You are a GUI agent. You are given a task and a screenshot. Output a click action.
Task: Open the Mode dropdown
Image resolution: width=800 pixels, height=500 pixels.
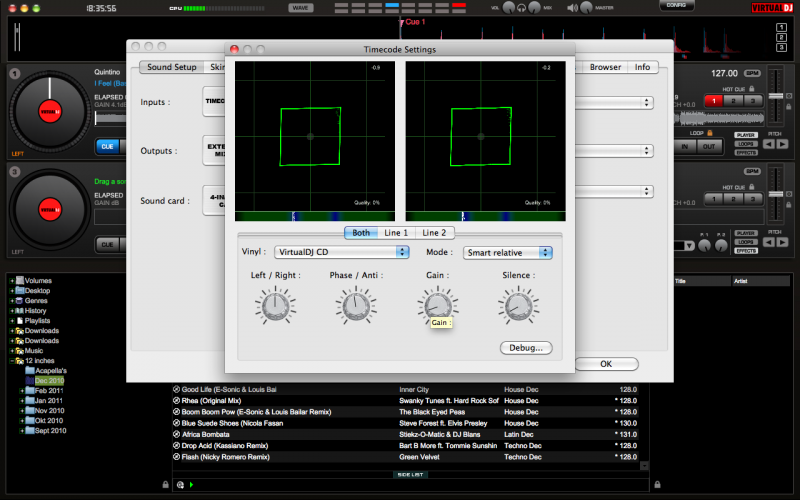click(508, 253)
